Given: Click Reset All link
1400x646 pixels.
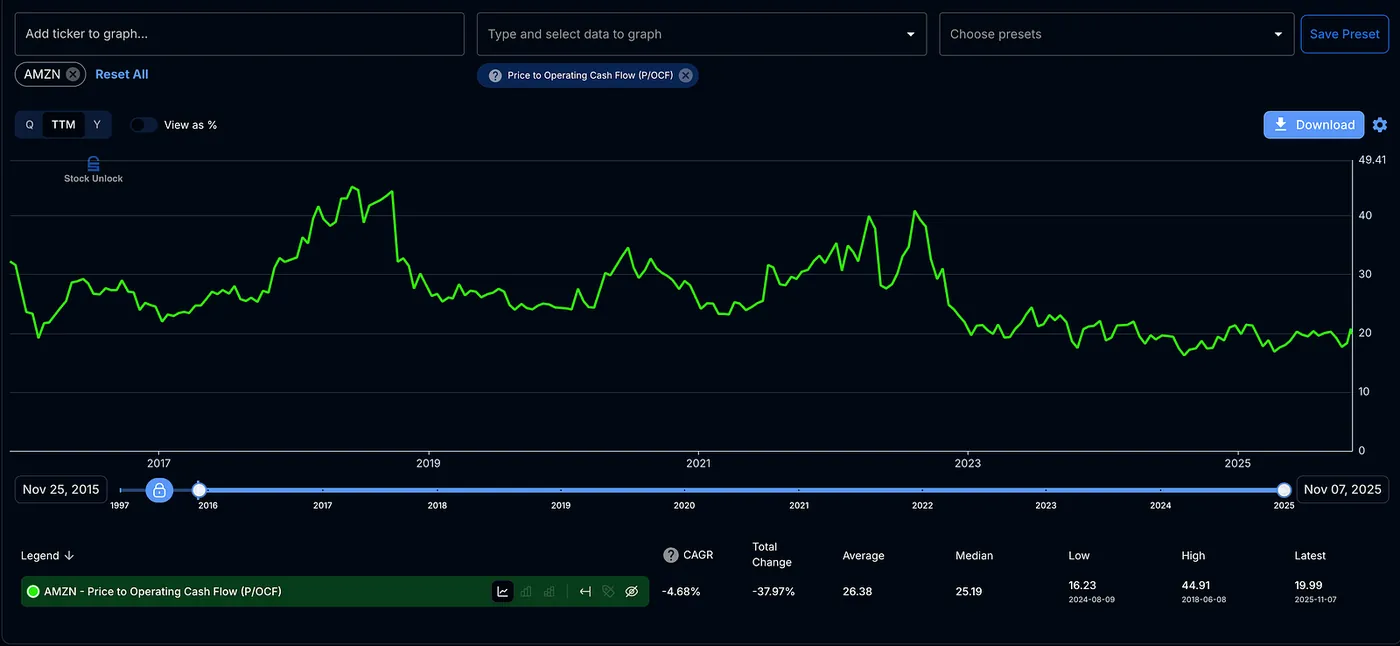Looking at the screenshot, I should coord(122,74).
